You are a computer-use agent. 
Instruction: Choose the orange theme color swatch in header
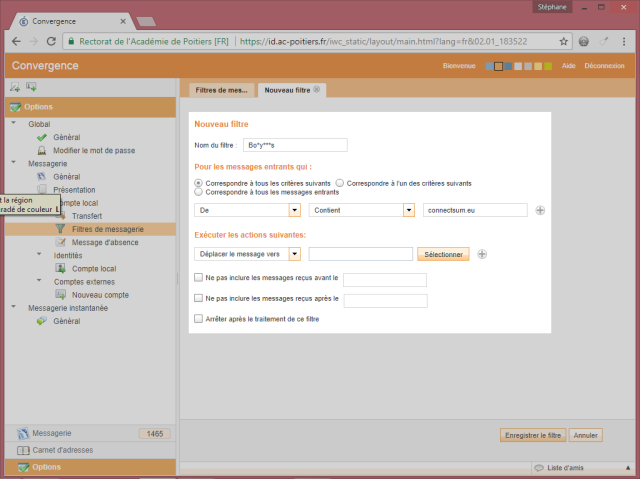(x=498, y=66)
